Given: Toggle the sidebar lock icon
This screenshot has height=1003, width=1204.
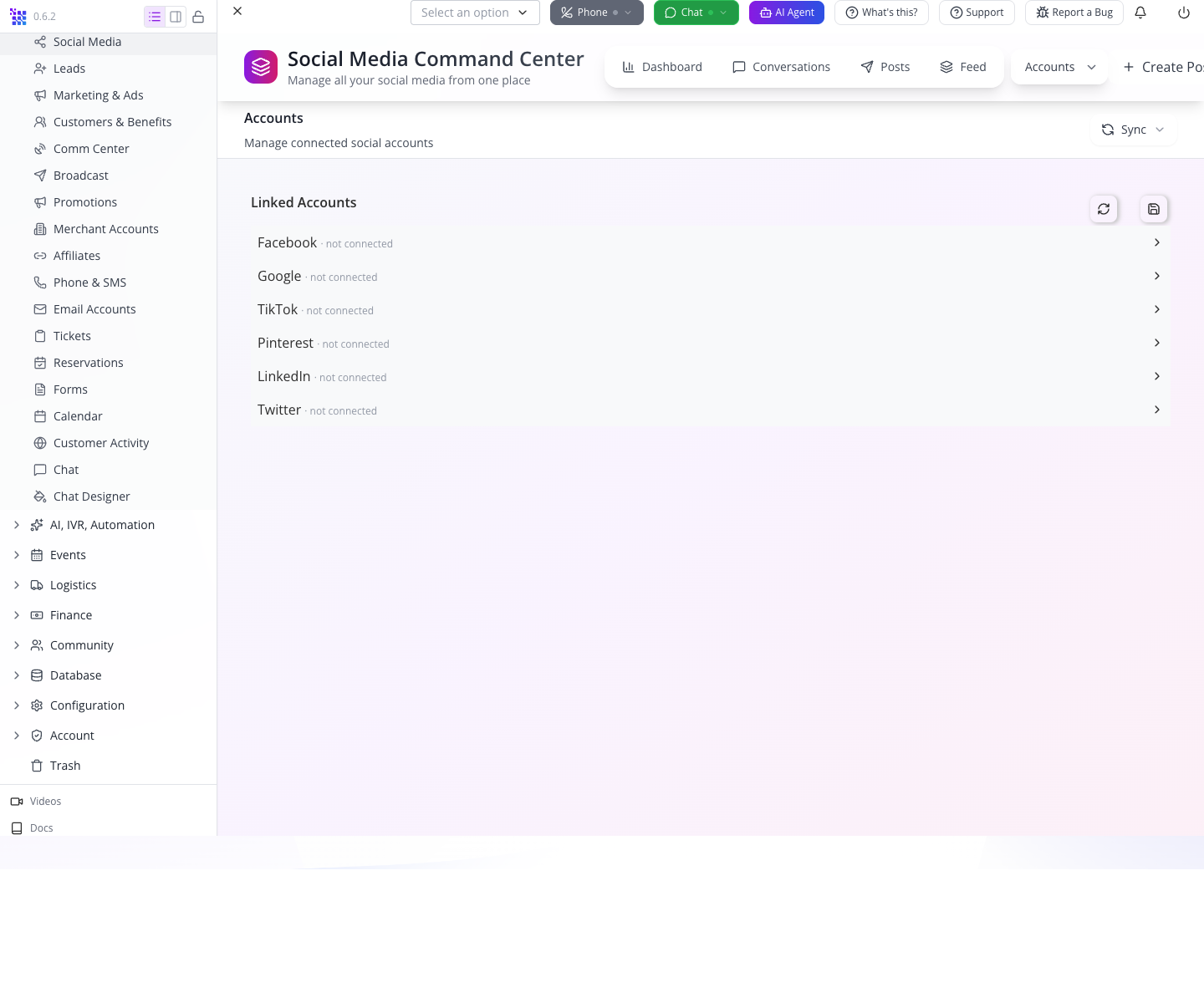Looking at the screenshot, I should [198, 17].
